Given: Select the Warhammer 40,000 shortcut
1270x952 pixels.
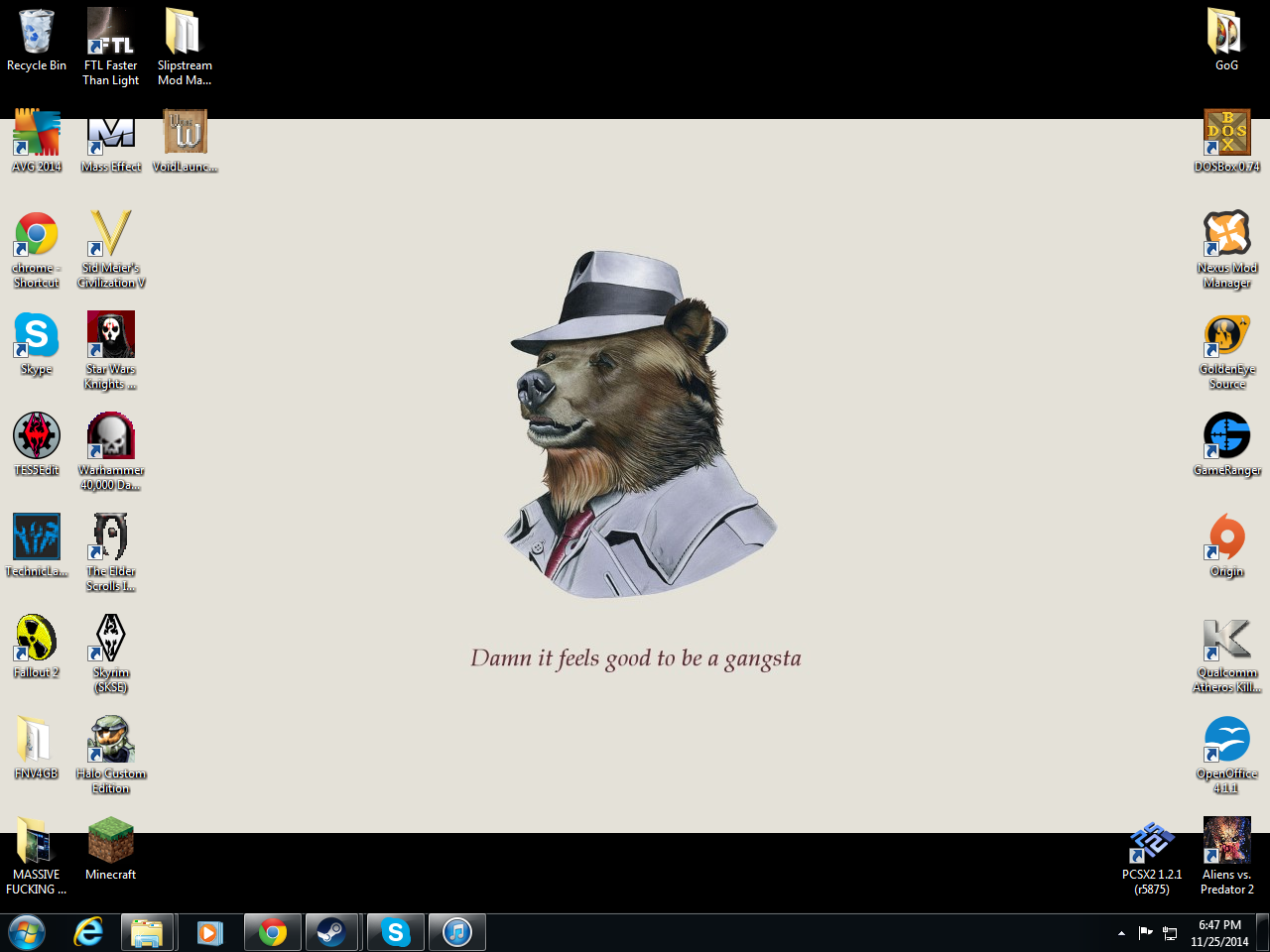Looking at the screenshot, I should coord(111,452).
